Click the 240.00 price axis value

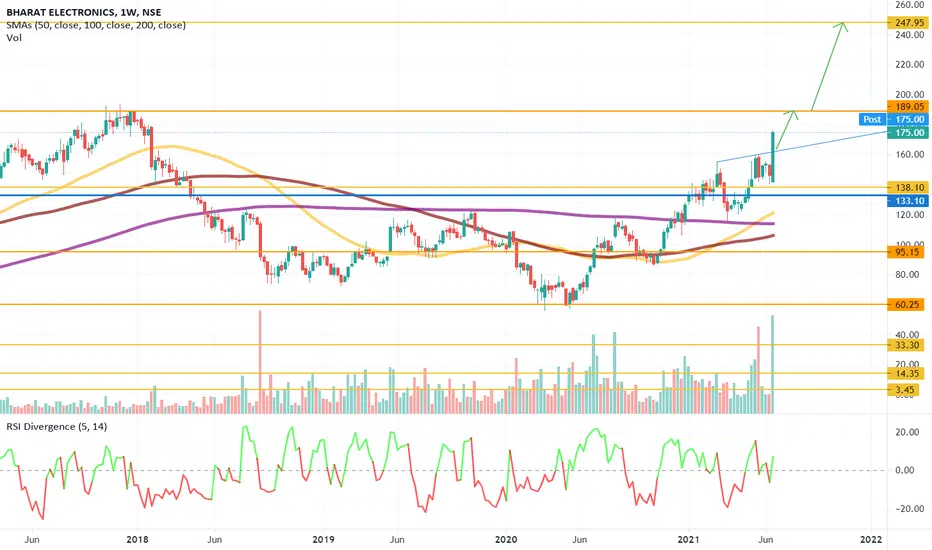910,35
